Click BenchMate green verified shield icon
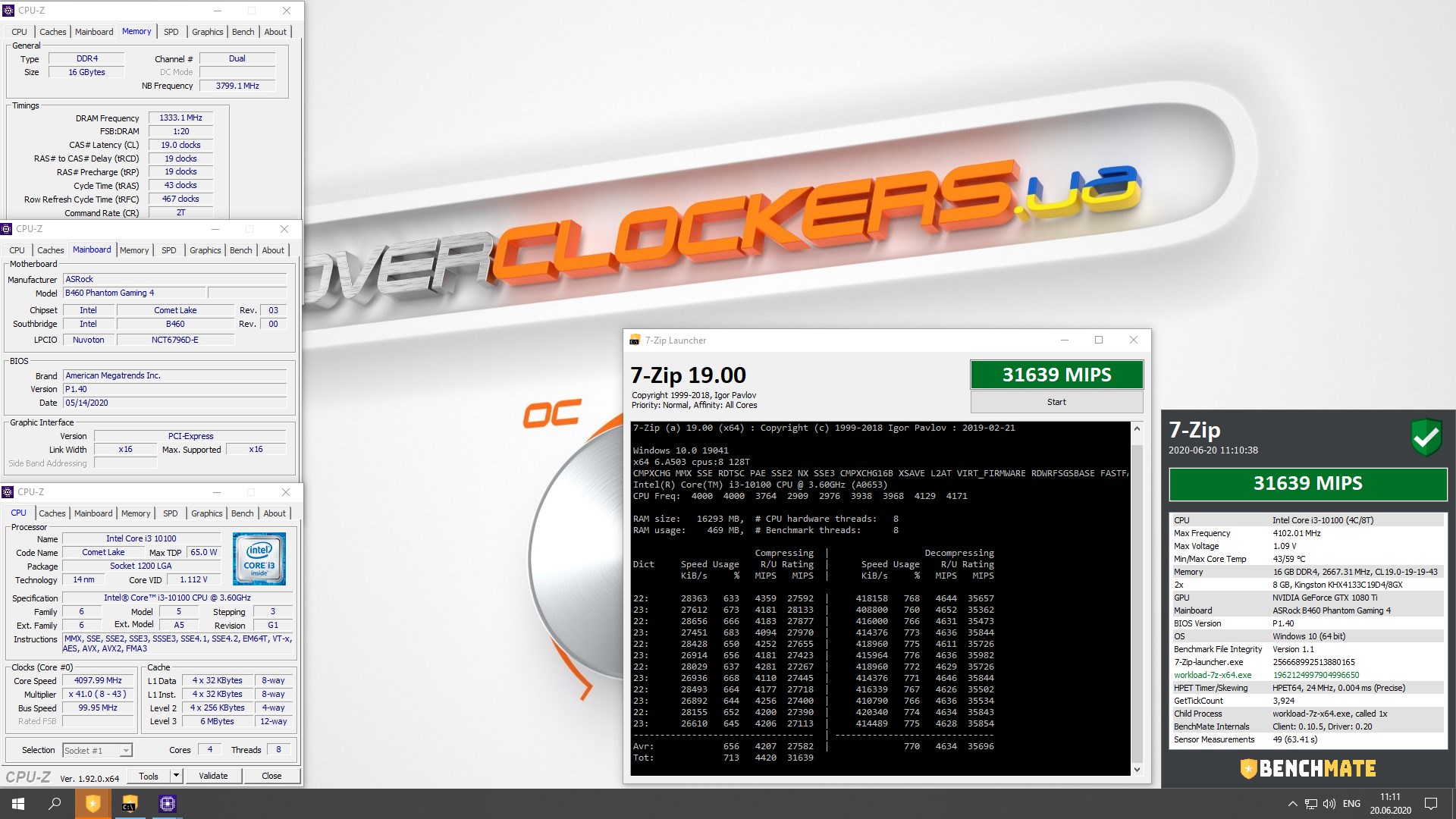This screenshot has height=819, width=1456. pos(1426,438)
